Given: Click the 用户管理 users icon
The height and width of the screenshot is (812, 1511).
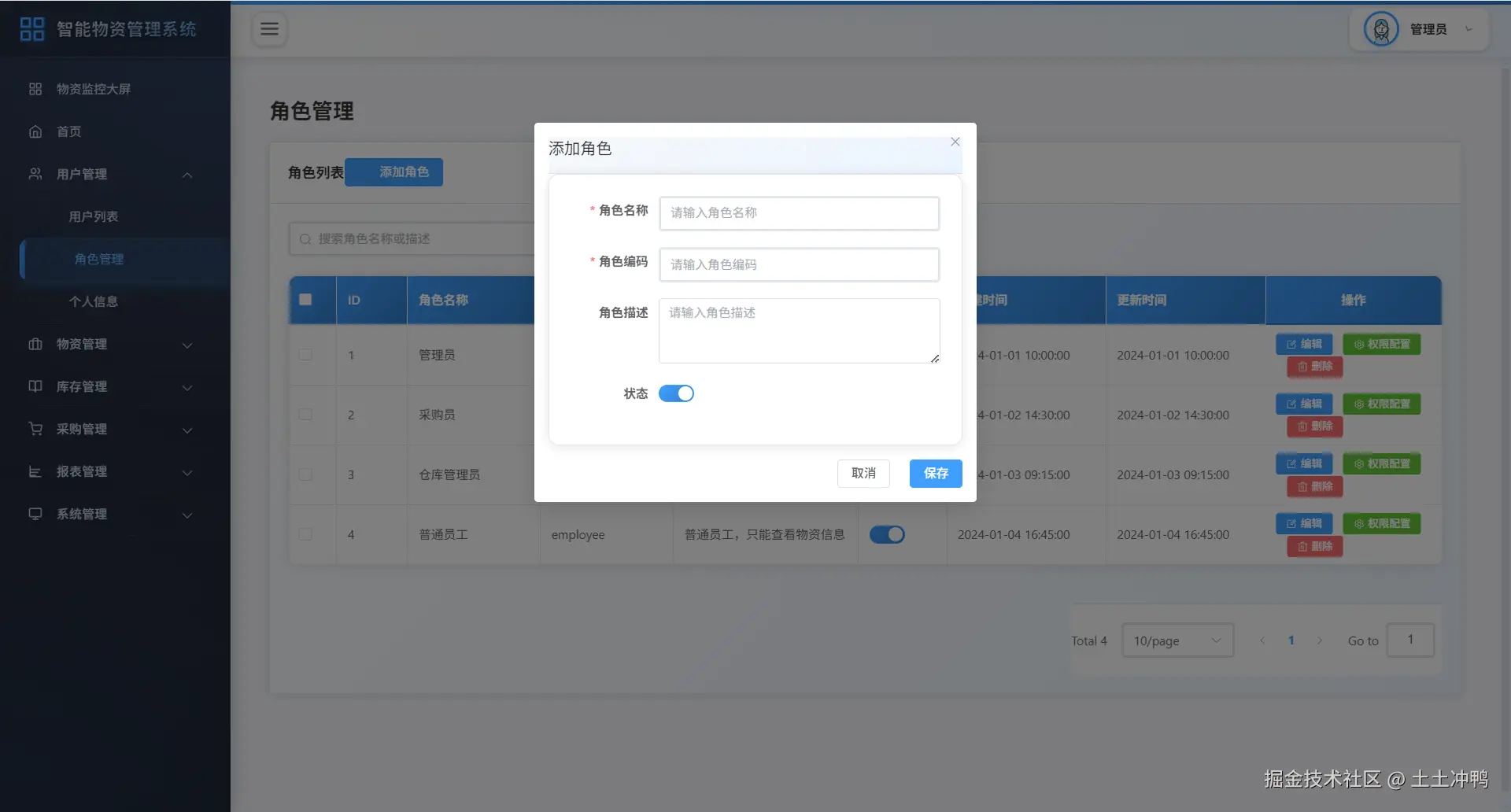Looking at the screenshot, I should tap(35, 174).
